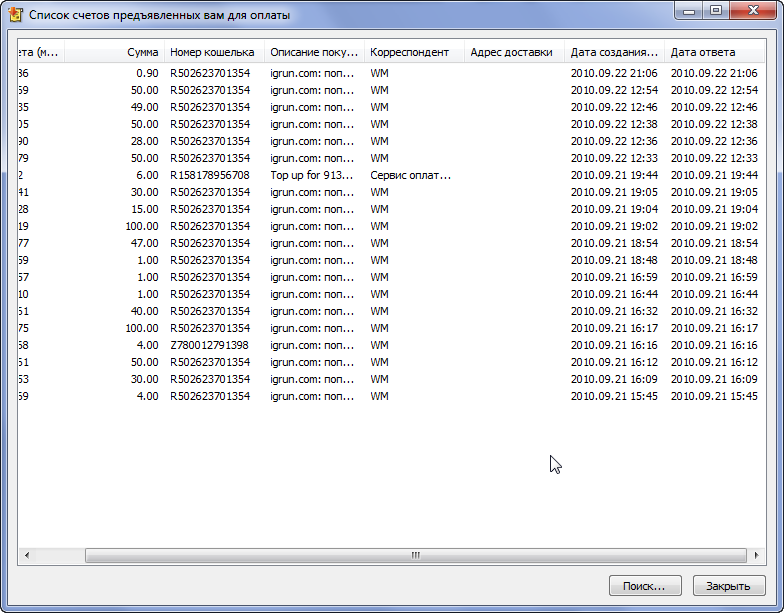Screen dimensions: 784x613
Task: Click the Поиск... button
Action: point(645,586)
